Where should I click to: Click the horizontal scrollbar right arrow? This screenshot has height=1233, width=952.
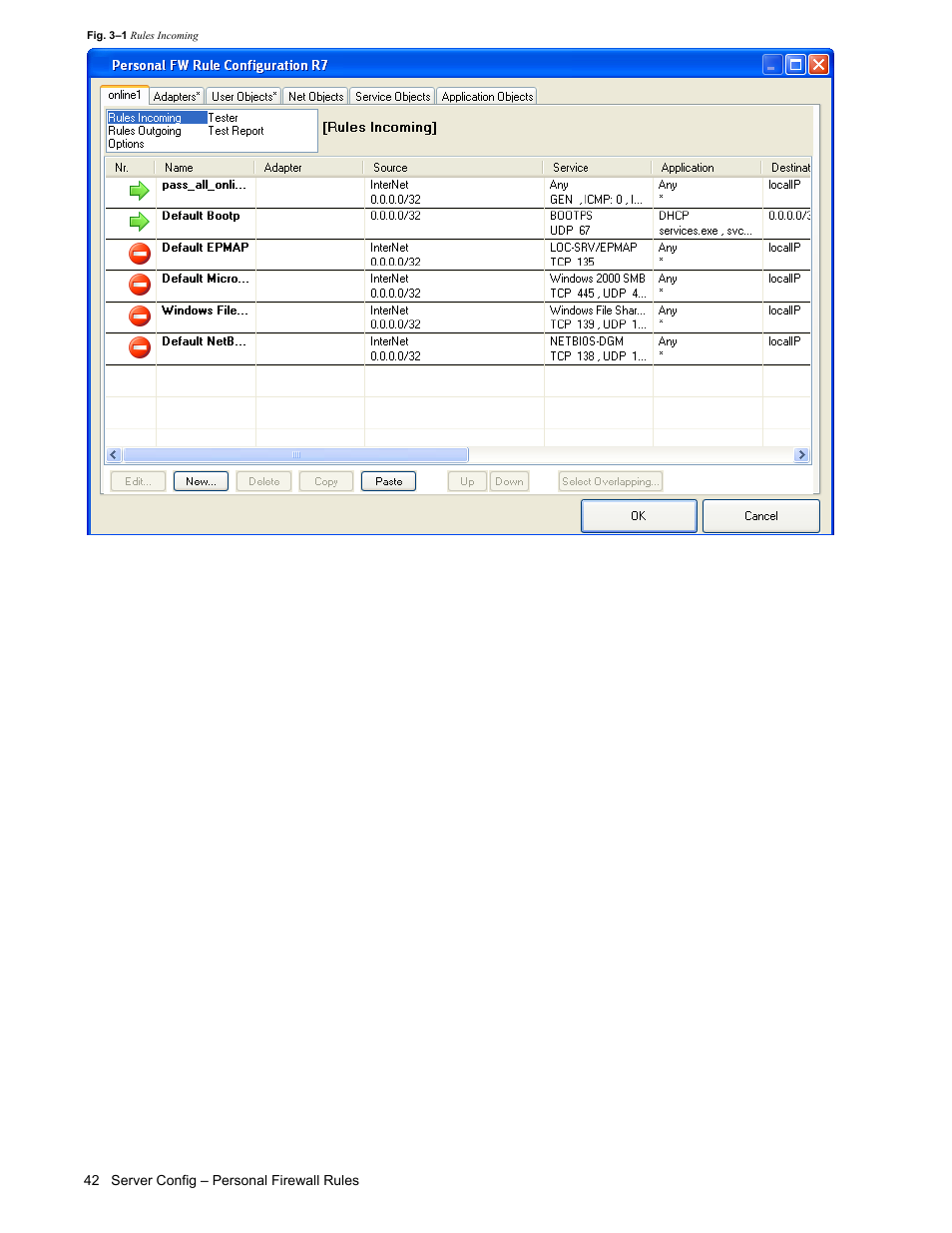point(801,455)
